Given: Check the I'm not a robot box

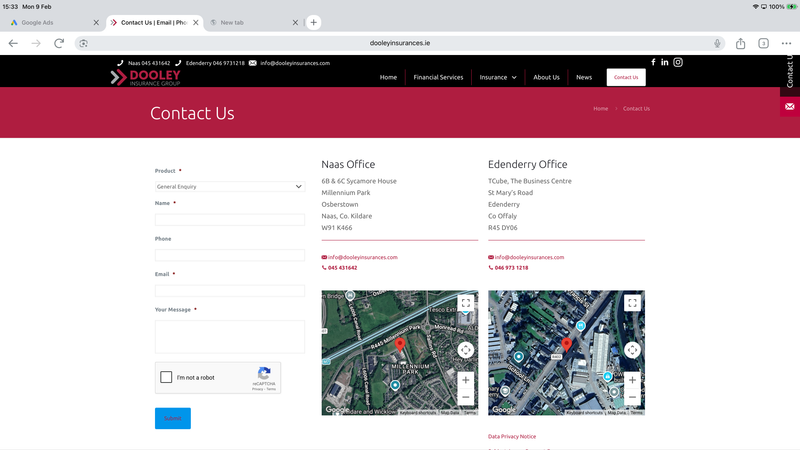Looking at the screenshot, I should (166, 377).
